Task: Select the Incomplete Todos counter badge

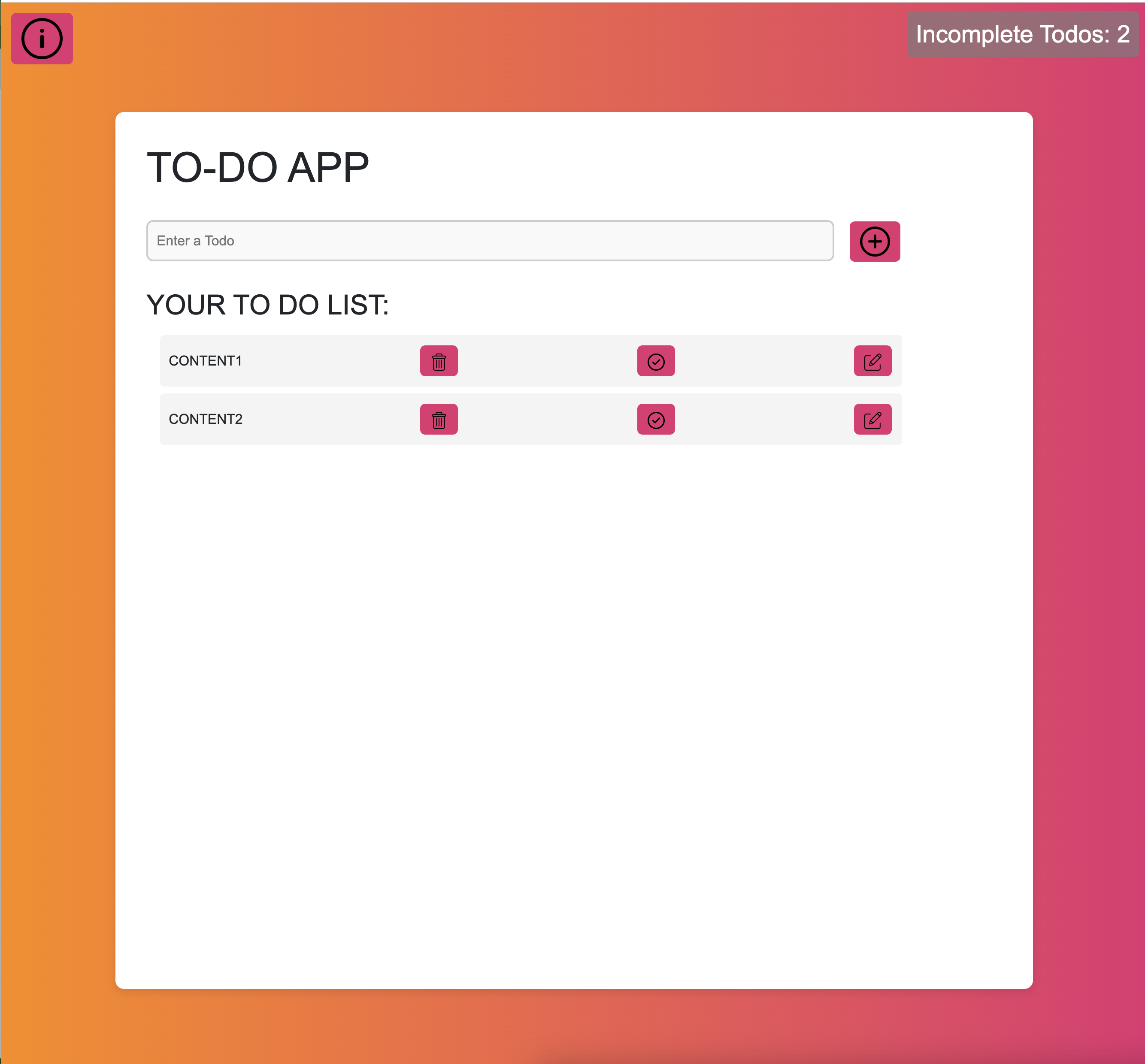Action: click(x=1022, y=35)
